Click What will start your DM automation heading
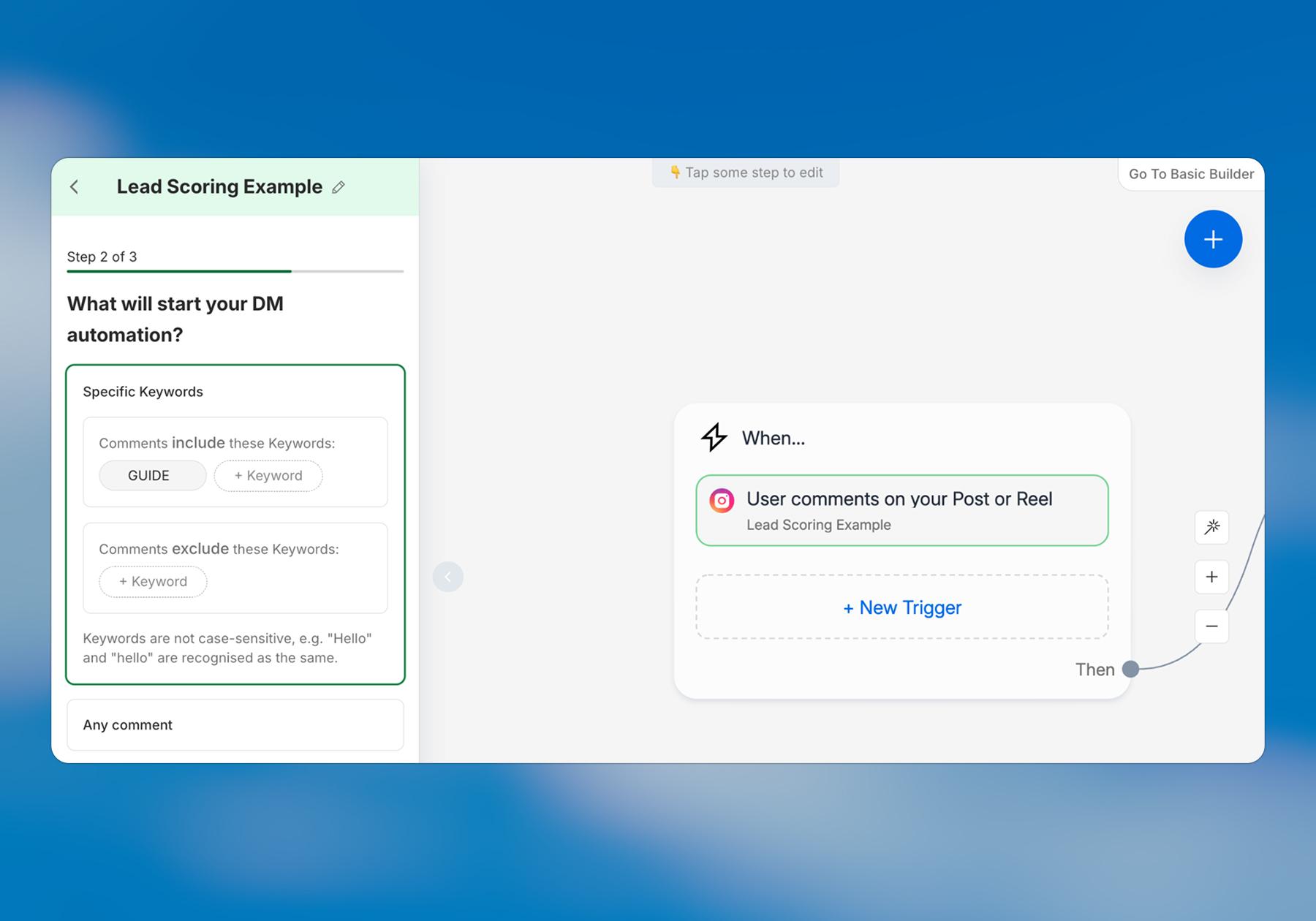1316x921 pixels. pos(175,319)
